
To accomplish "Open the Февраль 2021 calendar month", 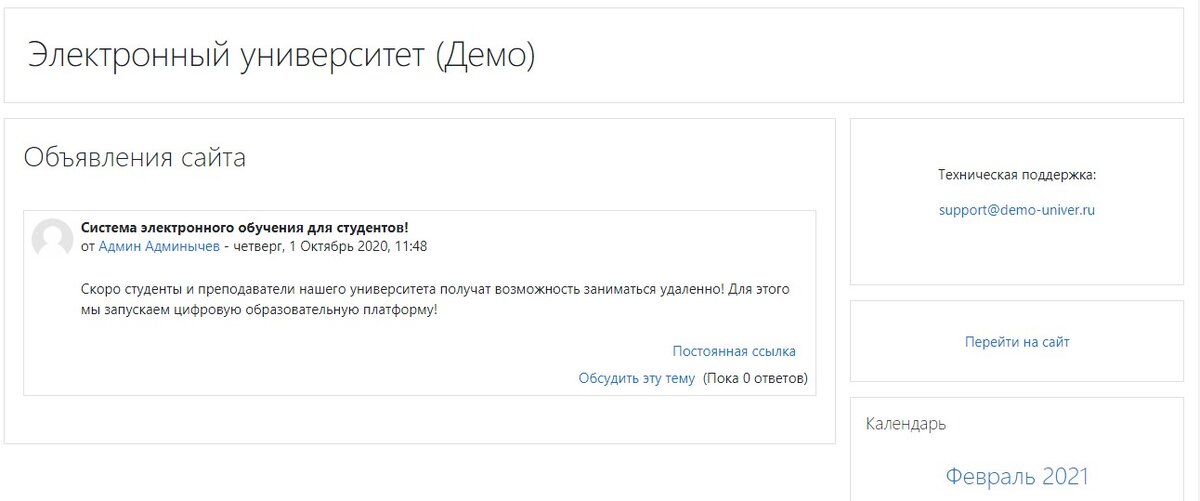I will [1017, 476].
